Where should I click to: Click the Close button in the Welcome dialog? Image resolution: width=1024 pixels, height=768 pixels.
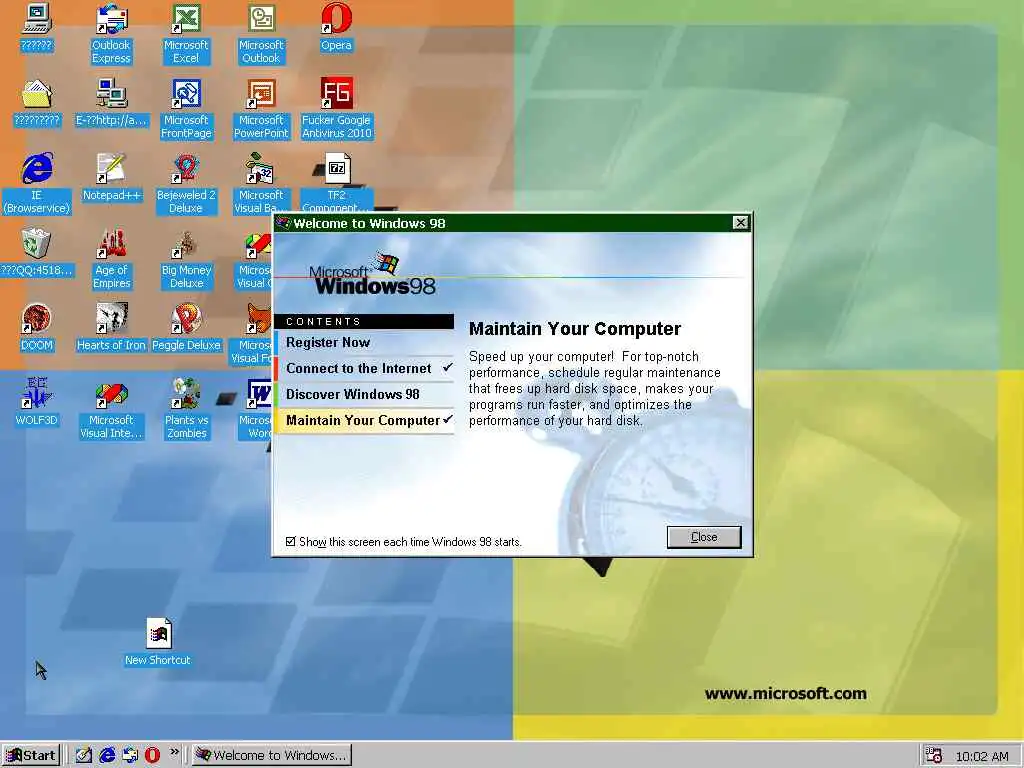click(704, 537)
